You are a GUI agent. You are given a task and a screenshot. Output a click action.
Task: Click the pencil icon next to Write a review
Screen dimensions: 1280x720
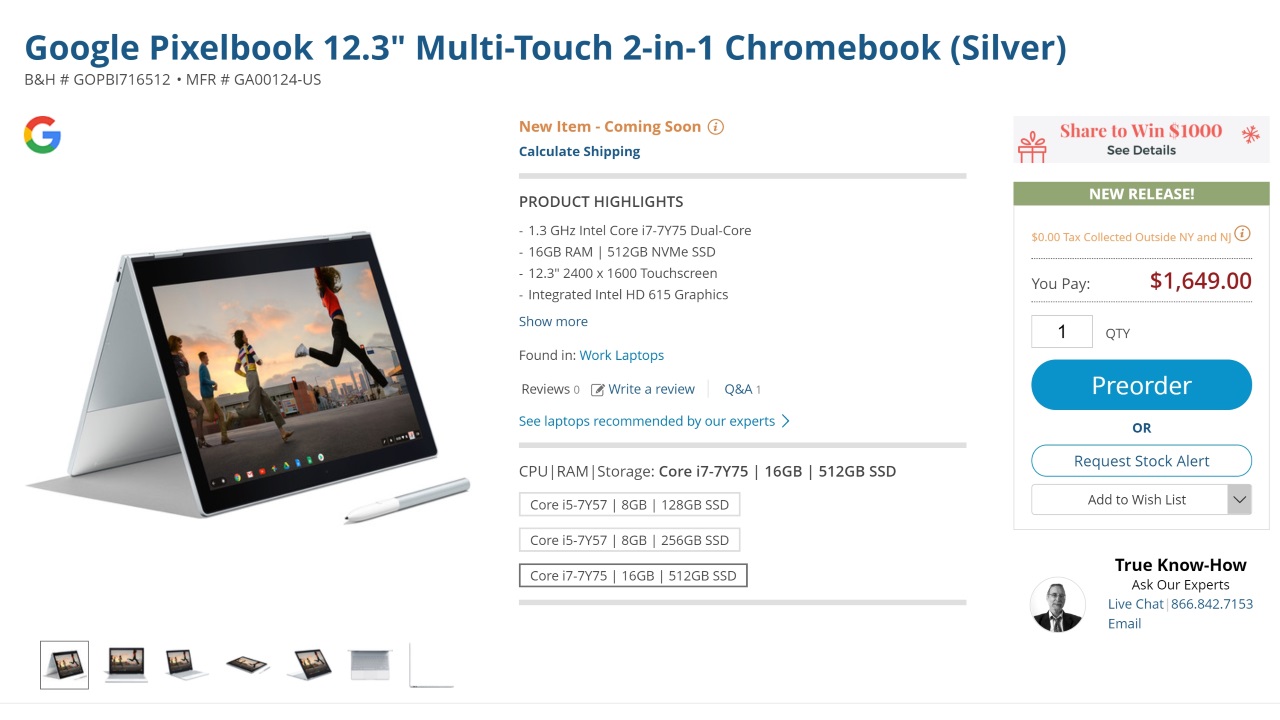(x=598, y=390)
